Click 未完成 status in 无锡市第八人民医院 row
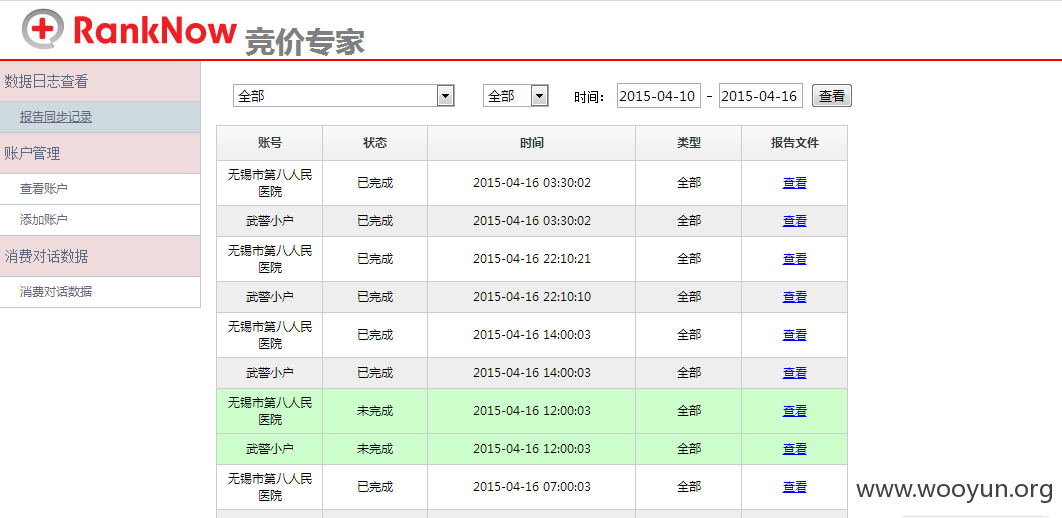 click(375, 411)
